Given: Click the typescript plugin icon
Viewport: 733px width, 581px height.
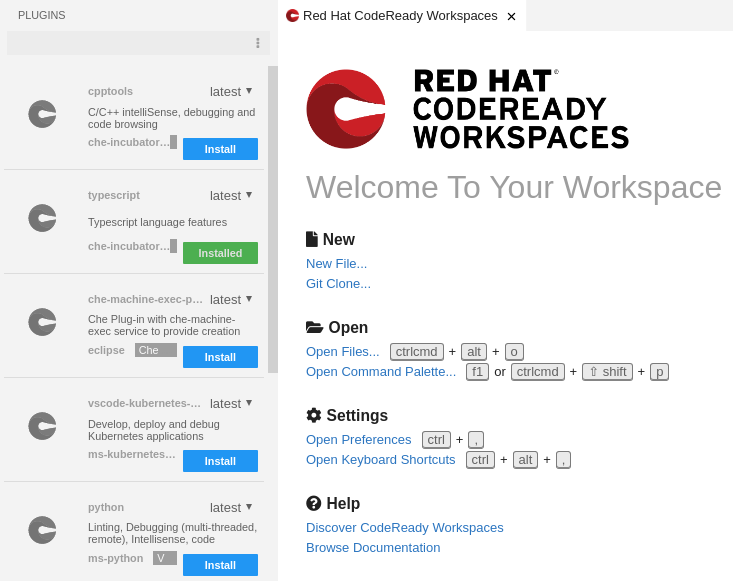Looking at the screenshot, I should 42,218.
